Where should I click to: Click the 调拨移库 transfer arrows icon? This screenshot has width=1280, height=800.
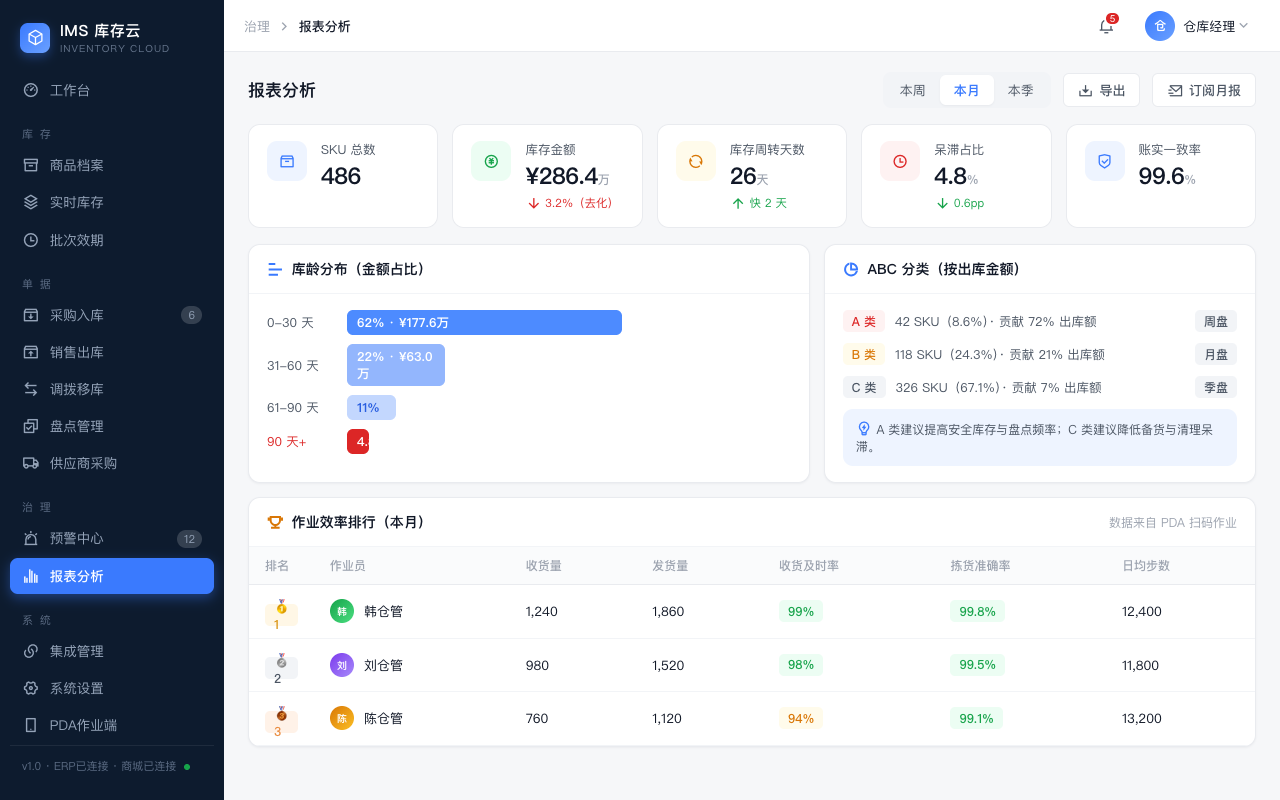(x=31, y=389)
